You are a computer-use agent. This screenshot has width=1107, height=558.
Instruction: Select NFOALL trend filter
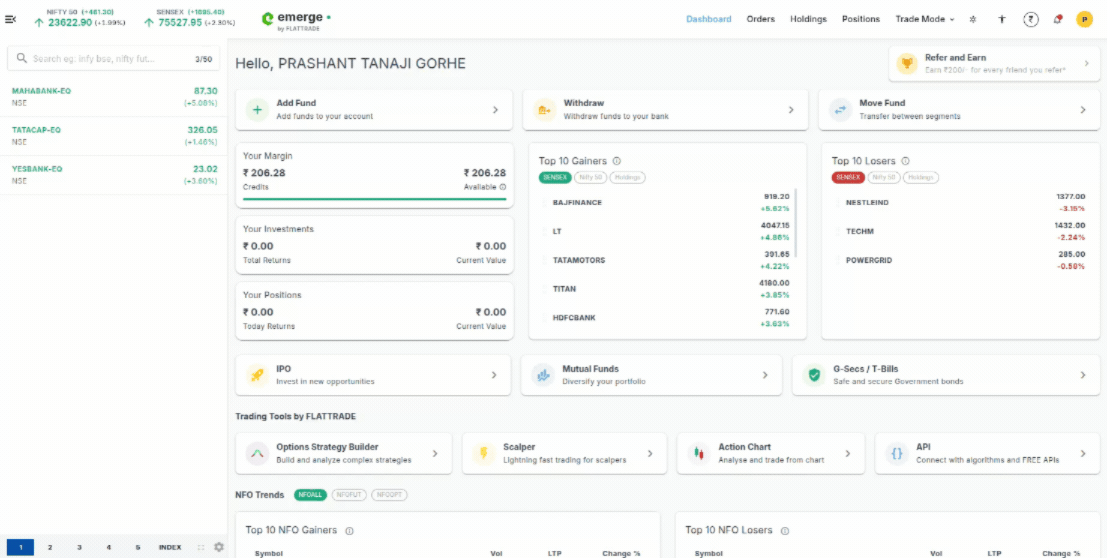point(311,495)
